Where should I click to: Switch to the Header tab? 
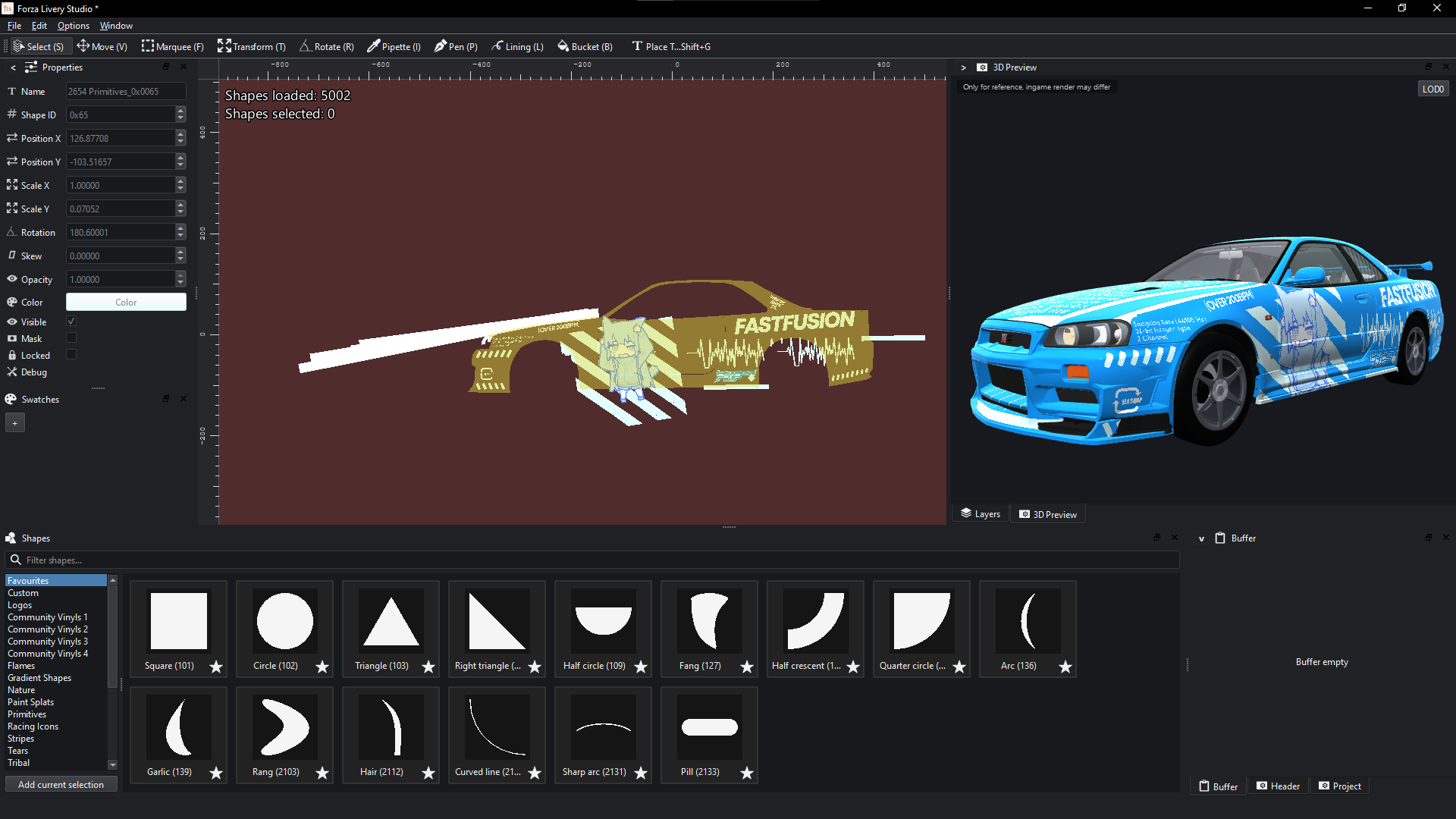[x=1279, y=786]
